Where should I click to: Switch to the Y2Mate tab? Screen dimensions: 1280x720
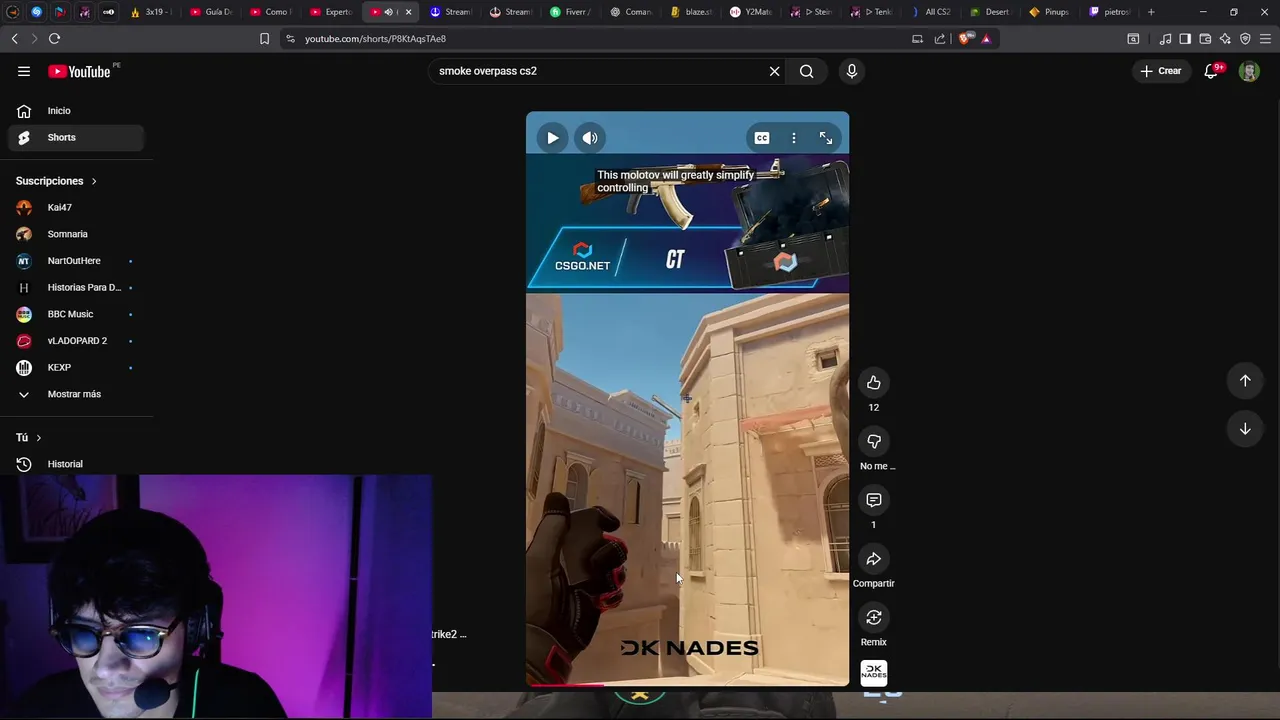pos(751,12)
